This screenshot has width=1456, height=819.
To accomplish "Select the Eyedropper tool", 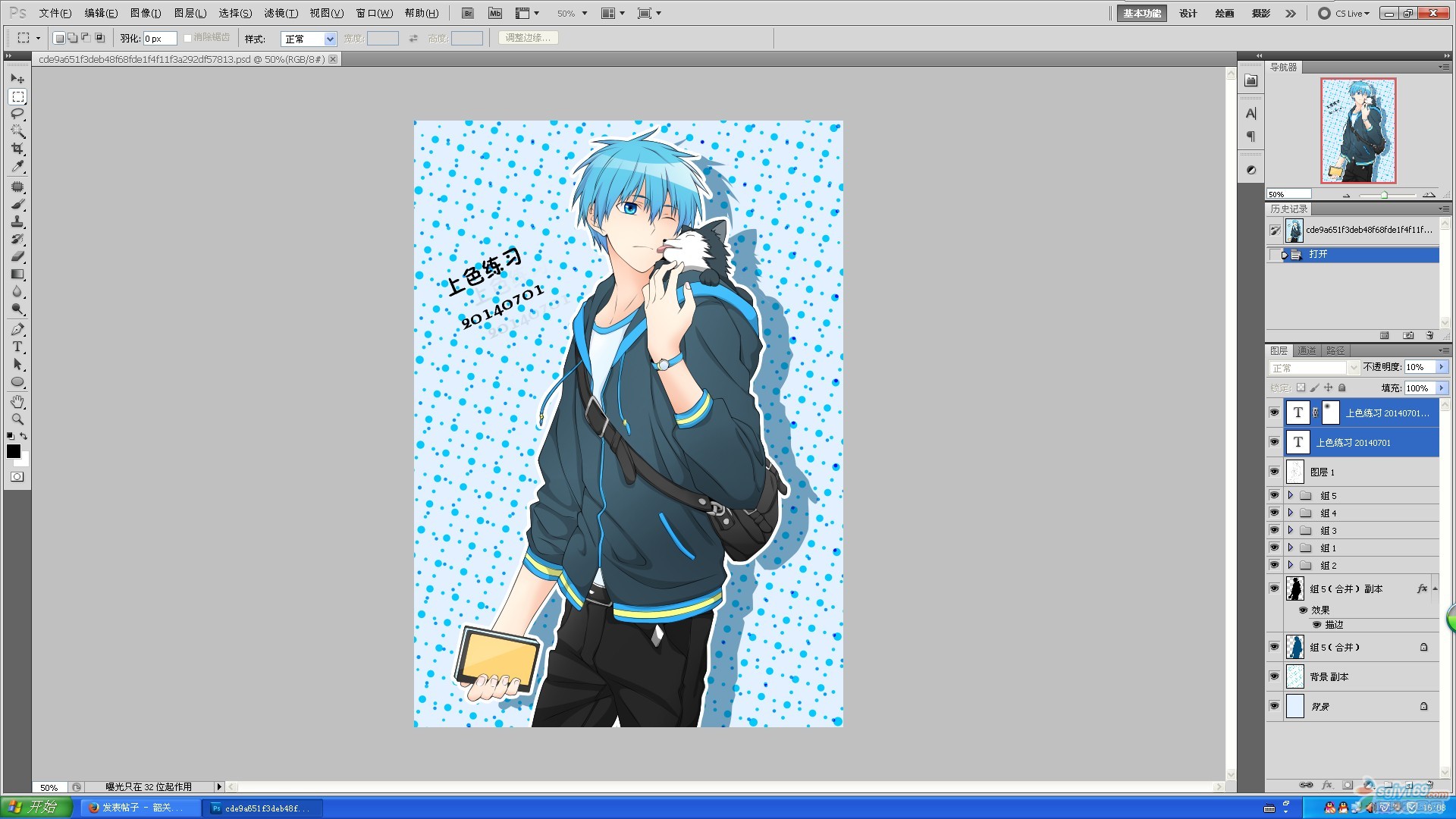I will click(17, 166).
